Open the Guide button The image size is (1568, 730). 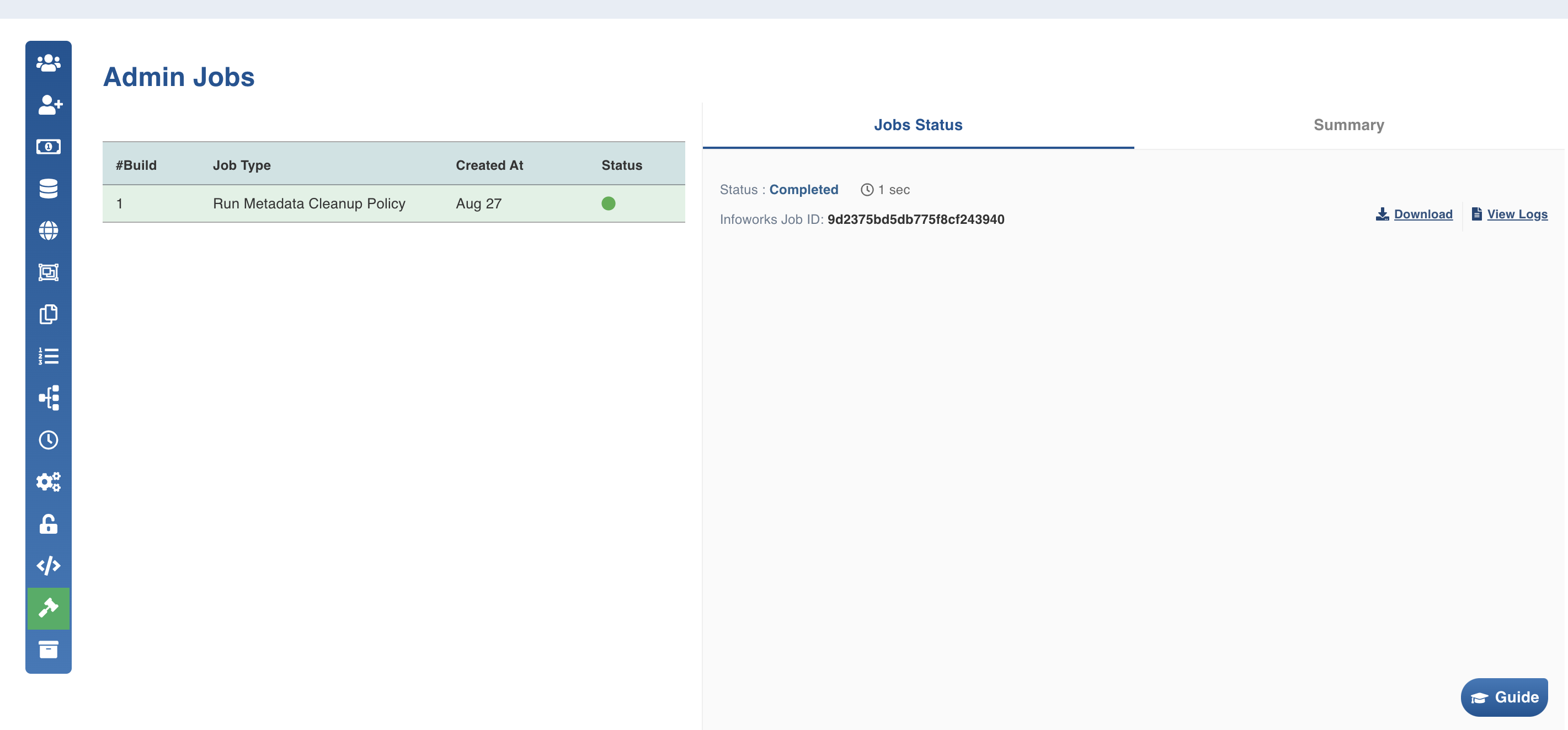pyautogui.click(x=1503, y=697)
